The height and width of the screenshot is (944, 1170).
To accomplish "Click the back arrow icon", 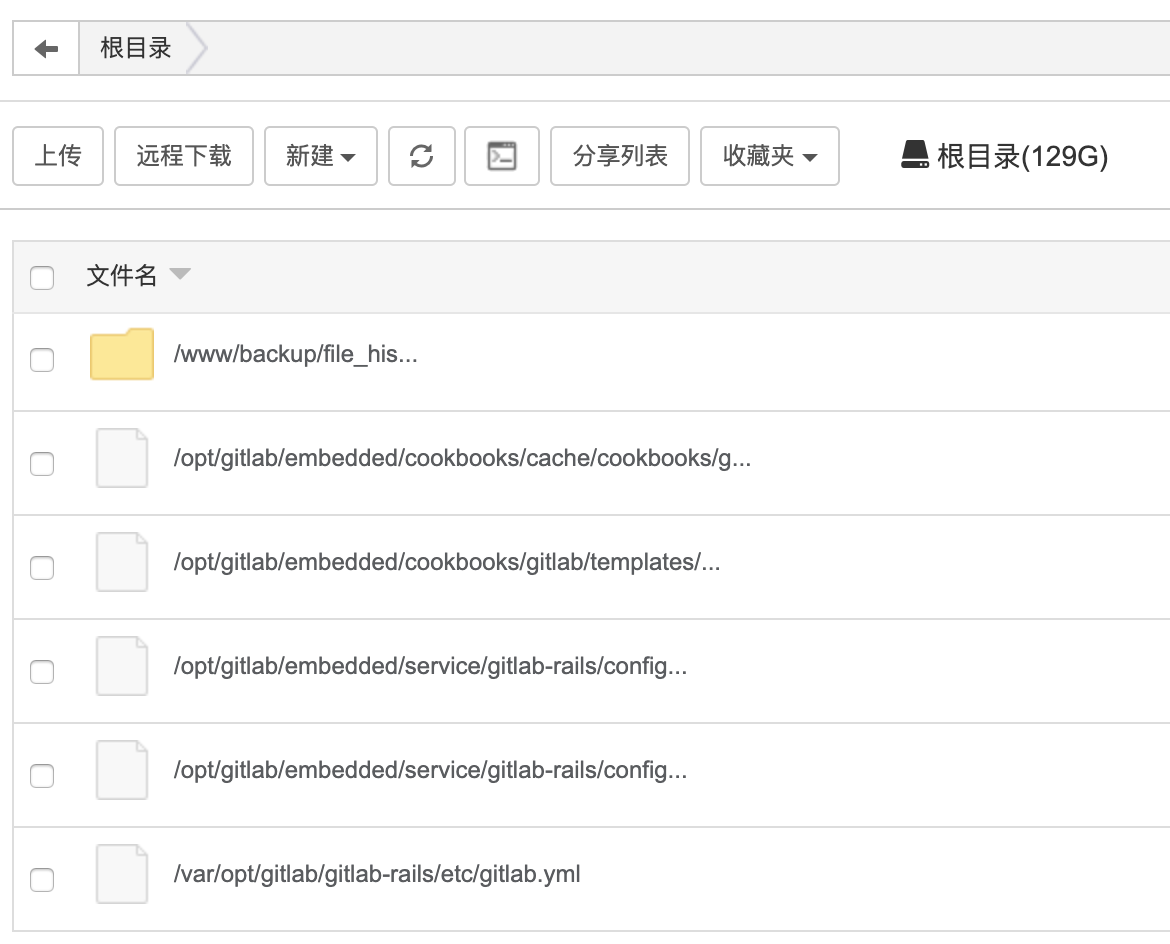I will click(x=46, y=49).
